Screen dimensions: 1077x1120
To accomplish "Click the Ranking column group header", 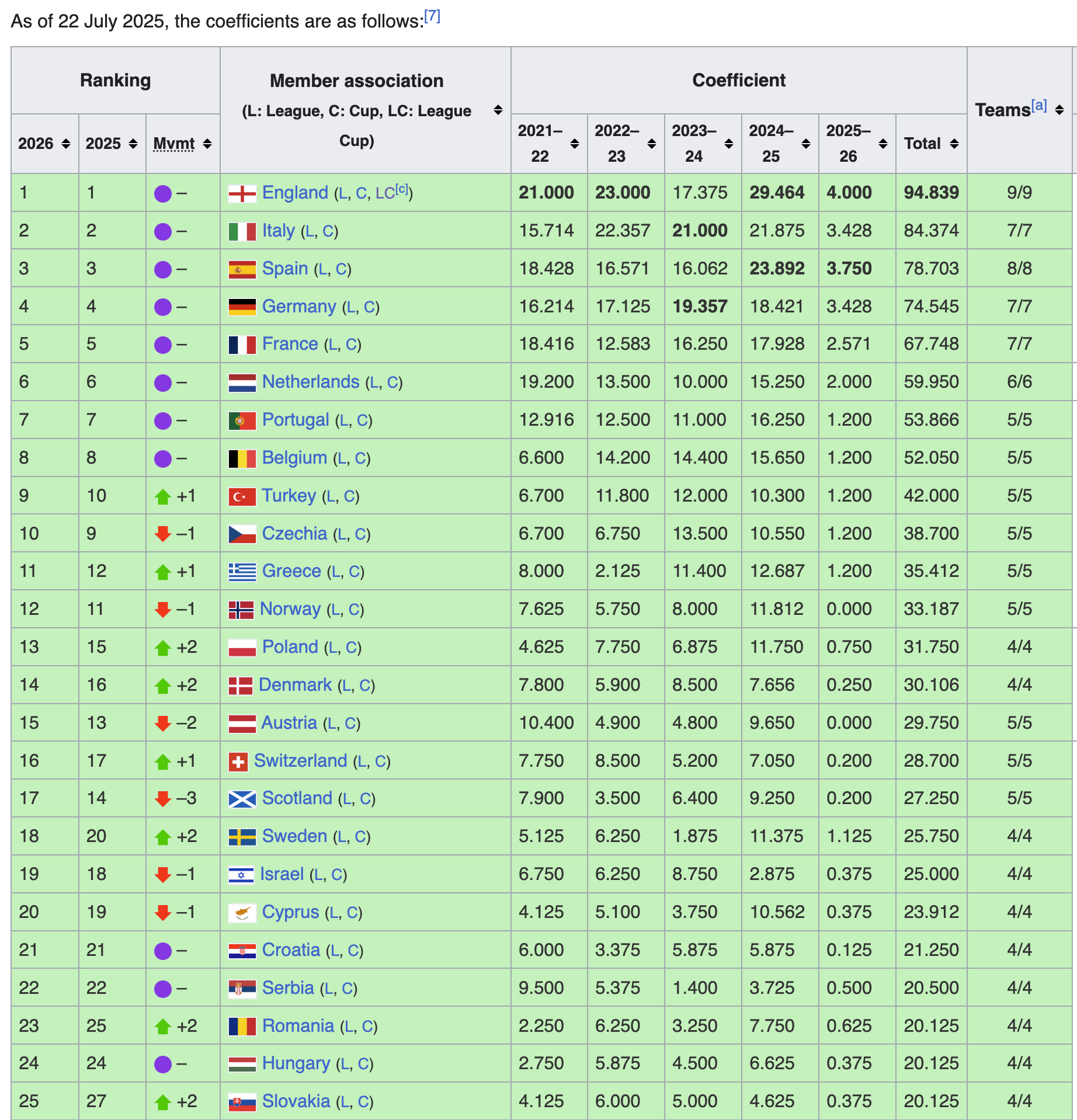I will 116,80.
